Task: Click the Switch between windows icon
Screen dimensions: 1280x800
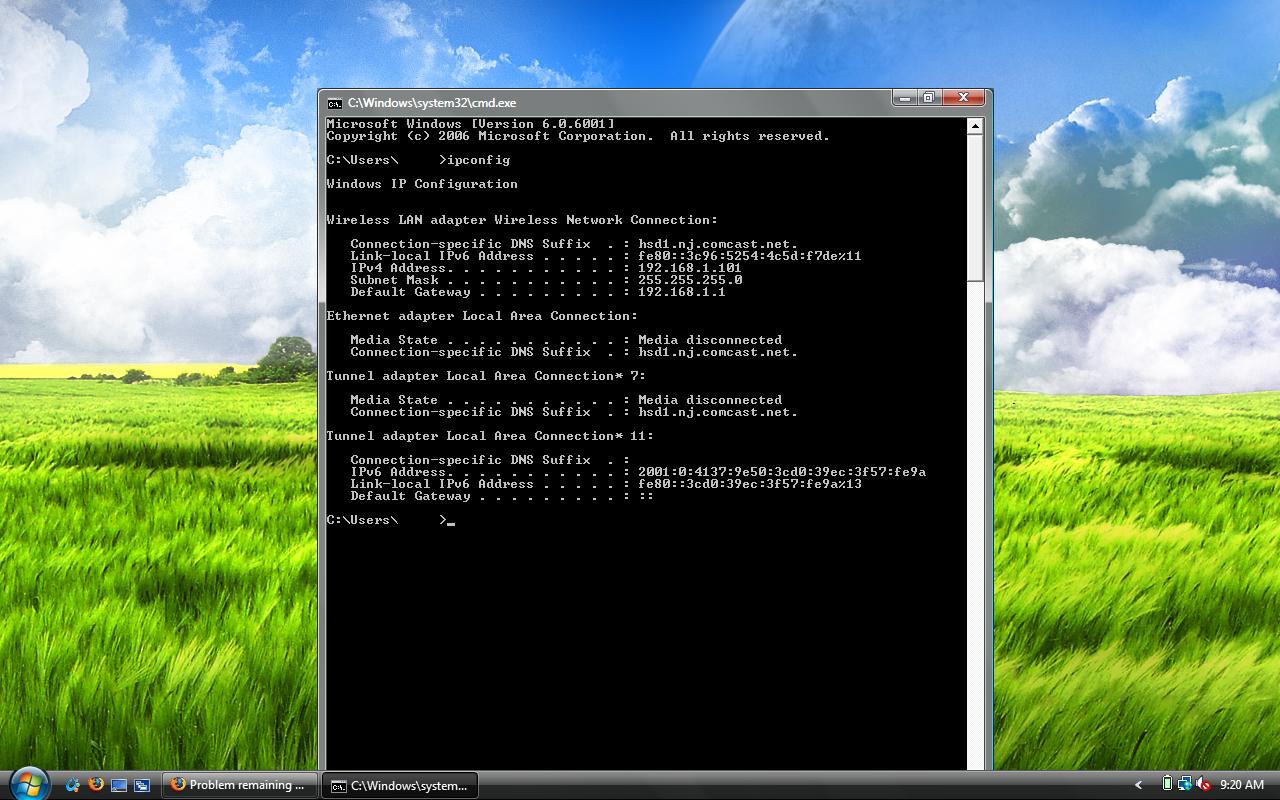Action: [142, 785]
